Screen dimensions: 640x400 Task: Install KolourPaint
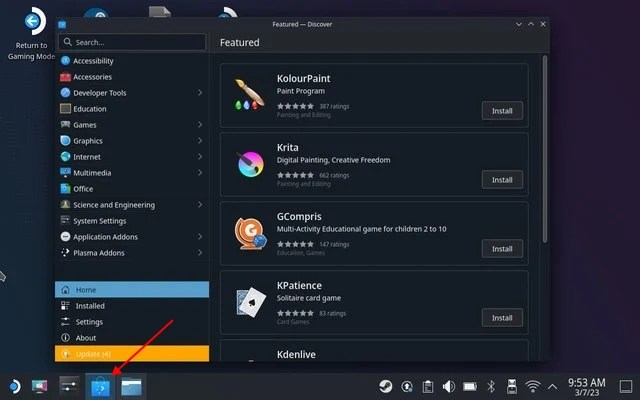(502, 111)
